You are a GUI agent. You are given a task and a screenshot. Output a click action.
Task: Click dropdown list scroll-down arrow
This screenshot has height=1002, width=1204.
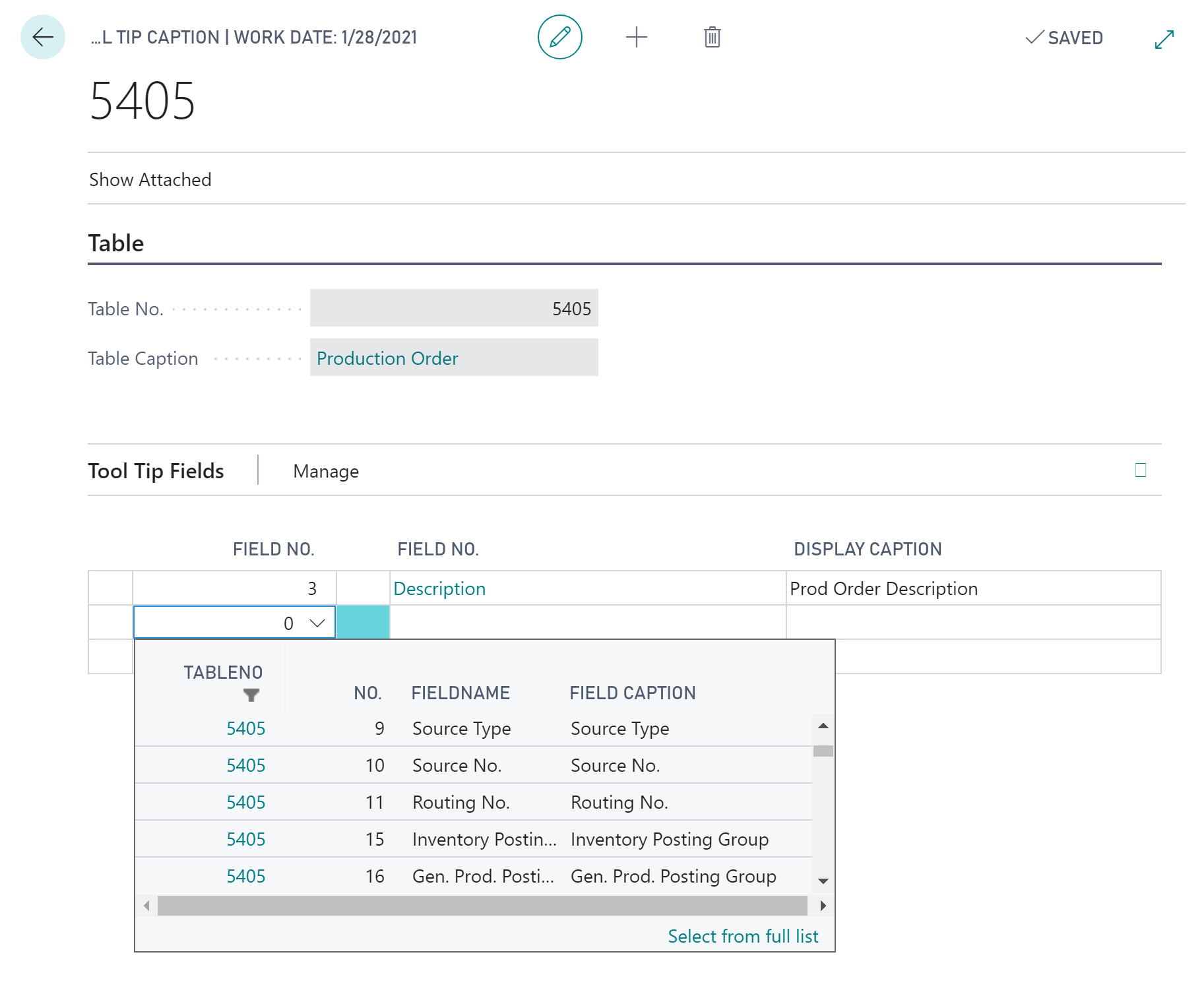pos(823,881)
